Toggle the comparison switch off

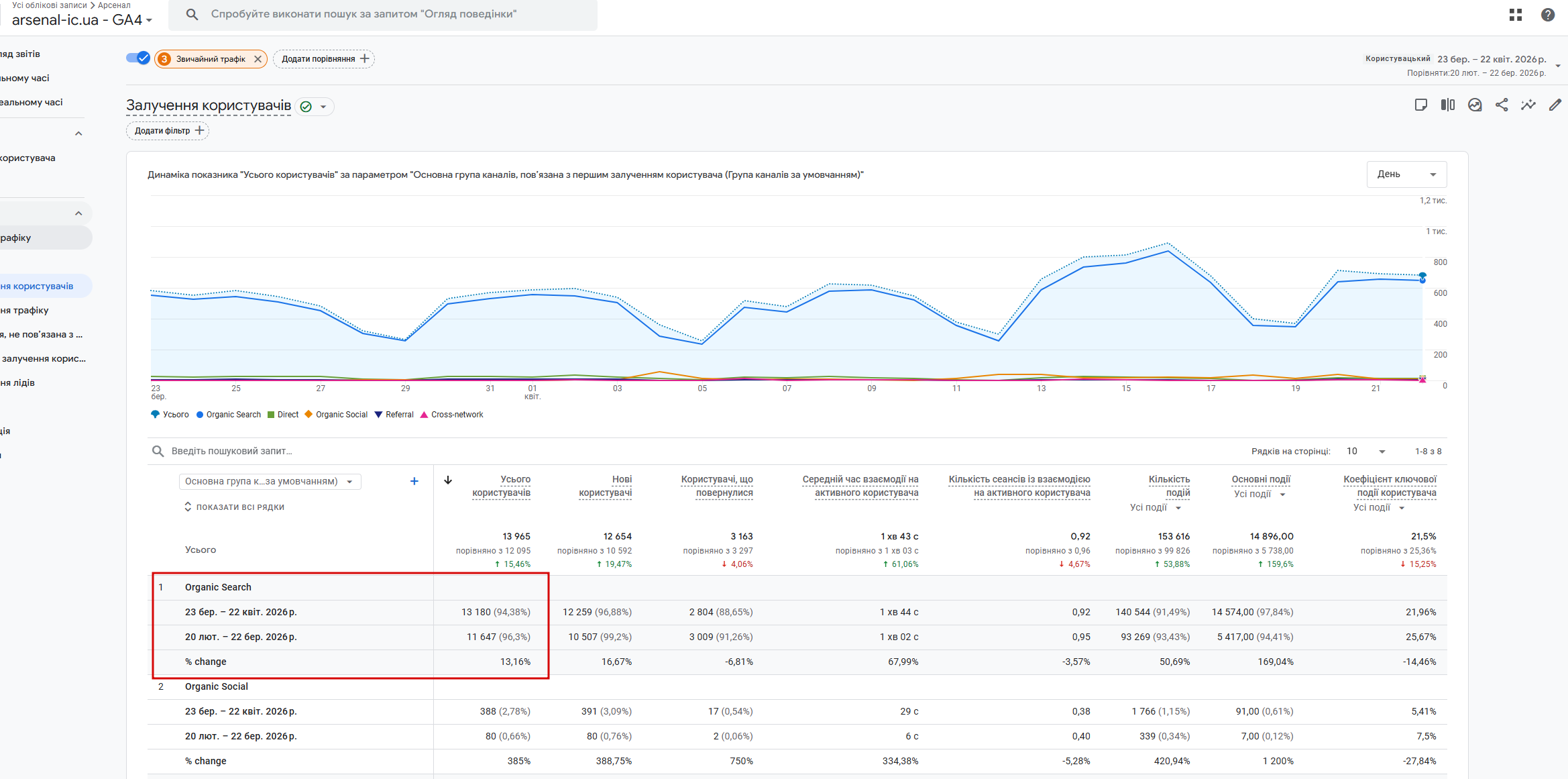138,58
